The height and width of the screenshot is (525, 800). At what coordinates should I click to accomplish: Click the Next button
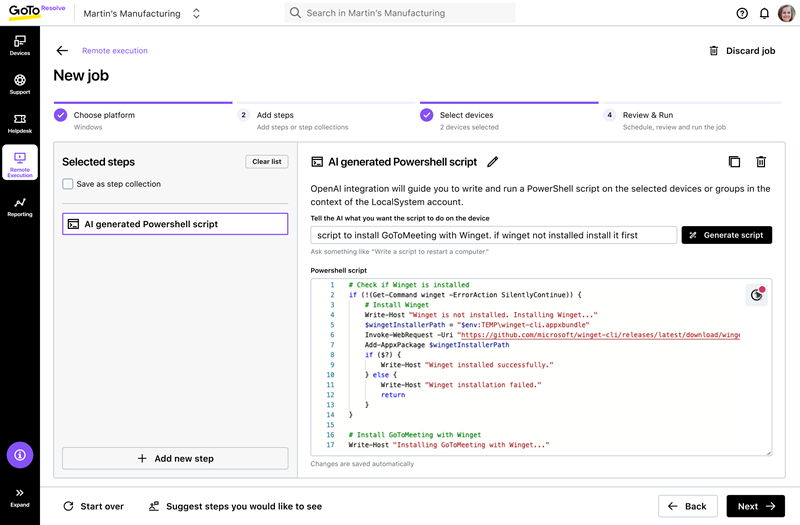coord(756,507)
